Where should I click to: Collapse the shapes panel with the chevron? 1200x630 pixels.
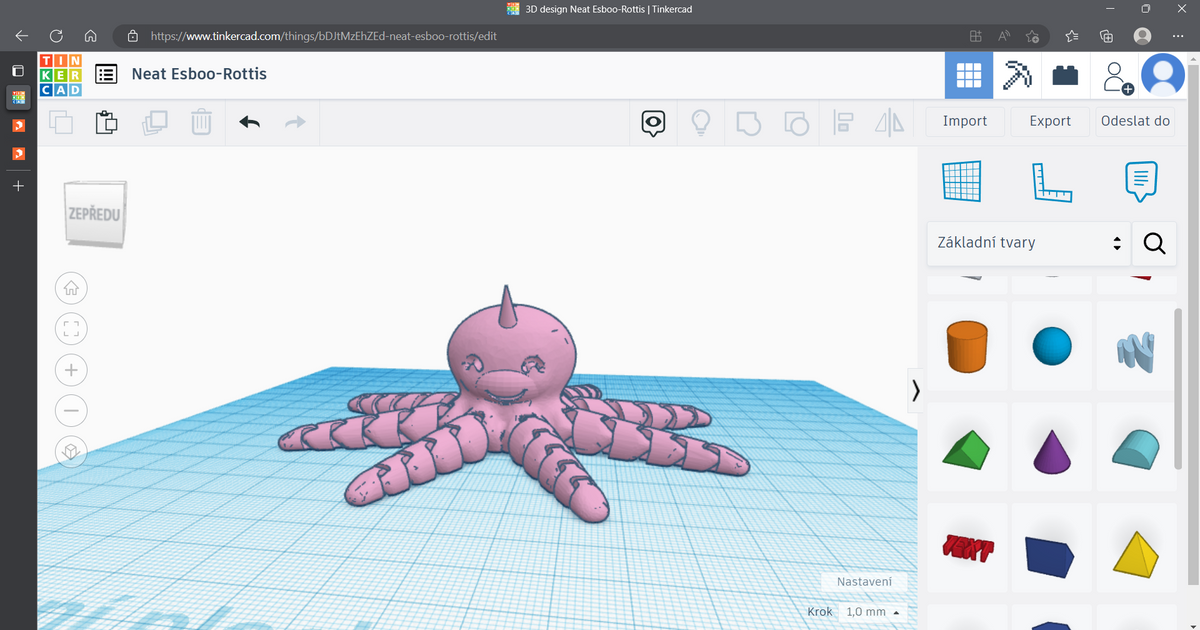pos(914,390)
